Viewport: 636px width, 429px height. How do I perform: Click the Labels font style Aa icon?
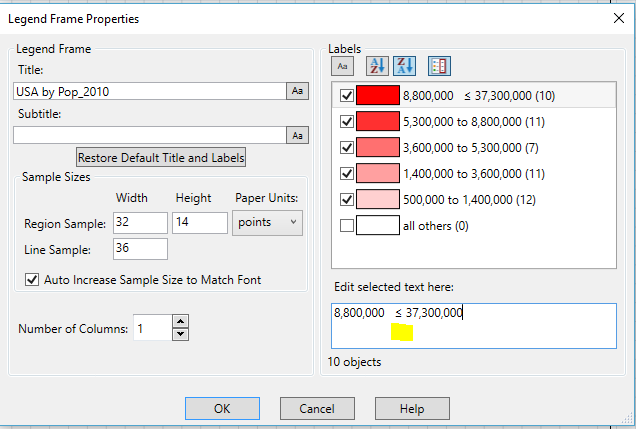[342, 66]
